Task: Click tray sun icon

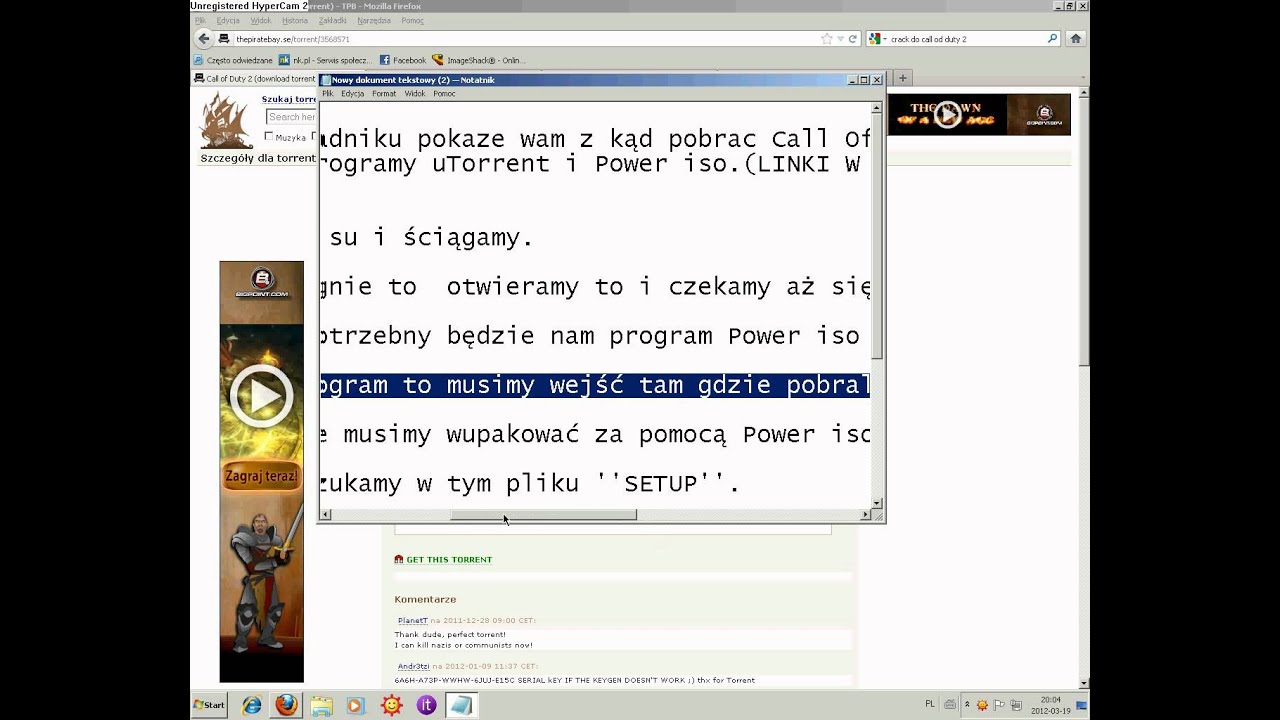Action: coord(982,705)
